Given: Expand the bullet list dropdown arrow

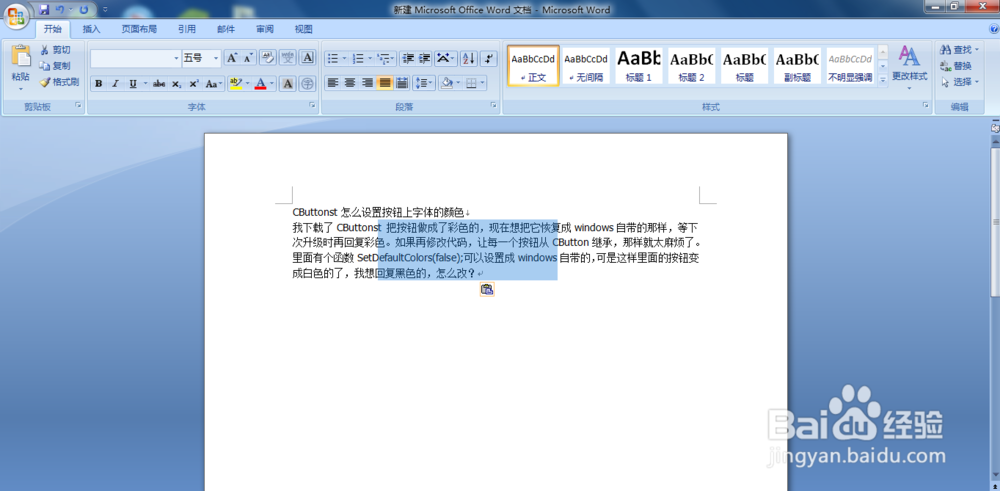Looking at the screenshot, I should [x=344, y=59].
